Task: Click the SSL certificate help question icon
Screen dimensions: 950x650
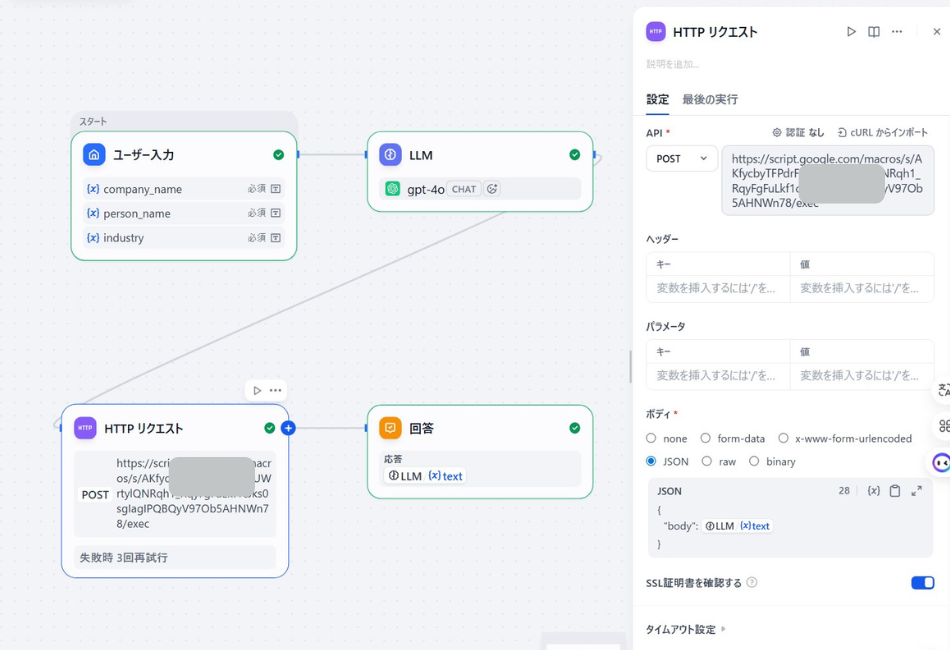Action: coord(752,583)
